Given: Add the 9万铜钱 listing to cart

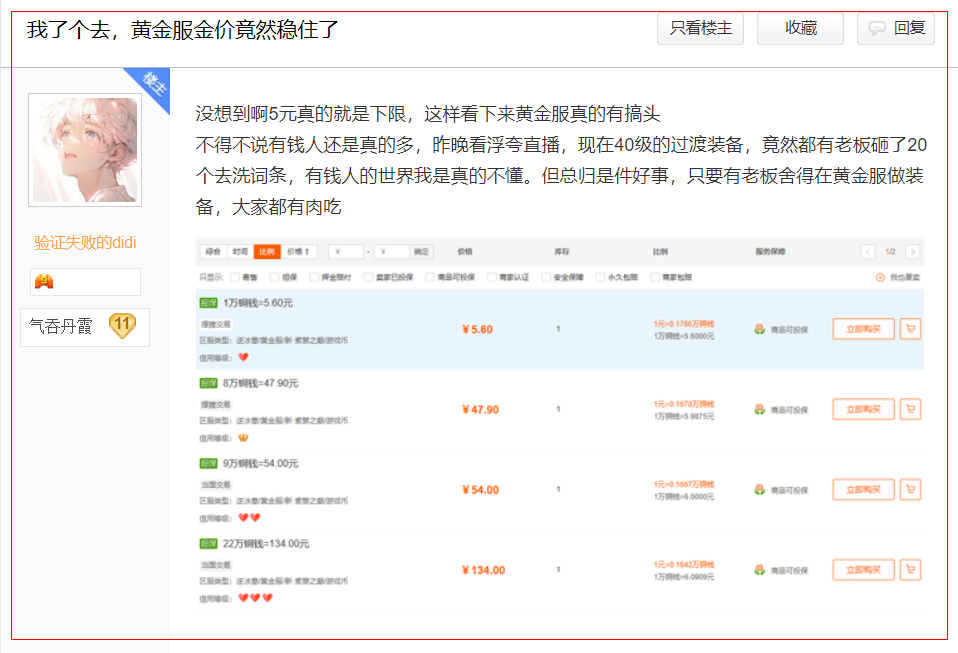Looking at the screenshot, I should point(910,489).
